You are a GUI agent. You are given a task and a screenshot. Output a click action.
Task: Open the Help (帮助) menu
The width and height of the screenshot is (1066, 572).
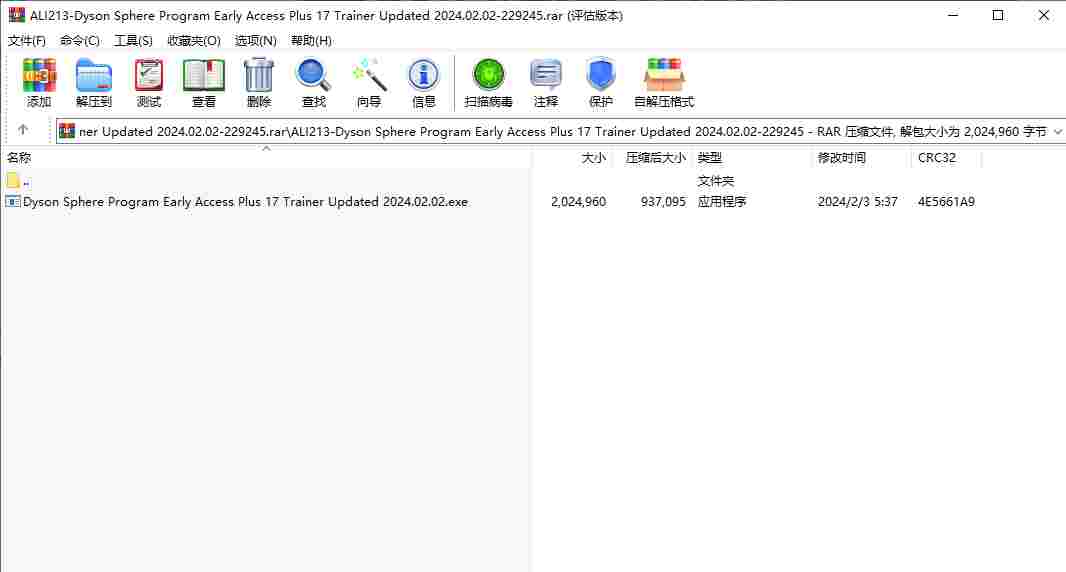pos(311,41)
